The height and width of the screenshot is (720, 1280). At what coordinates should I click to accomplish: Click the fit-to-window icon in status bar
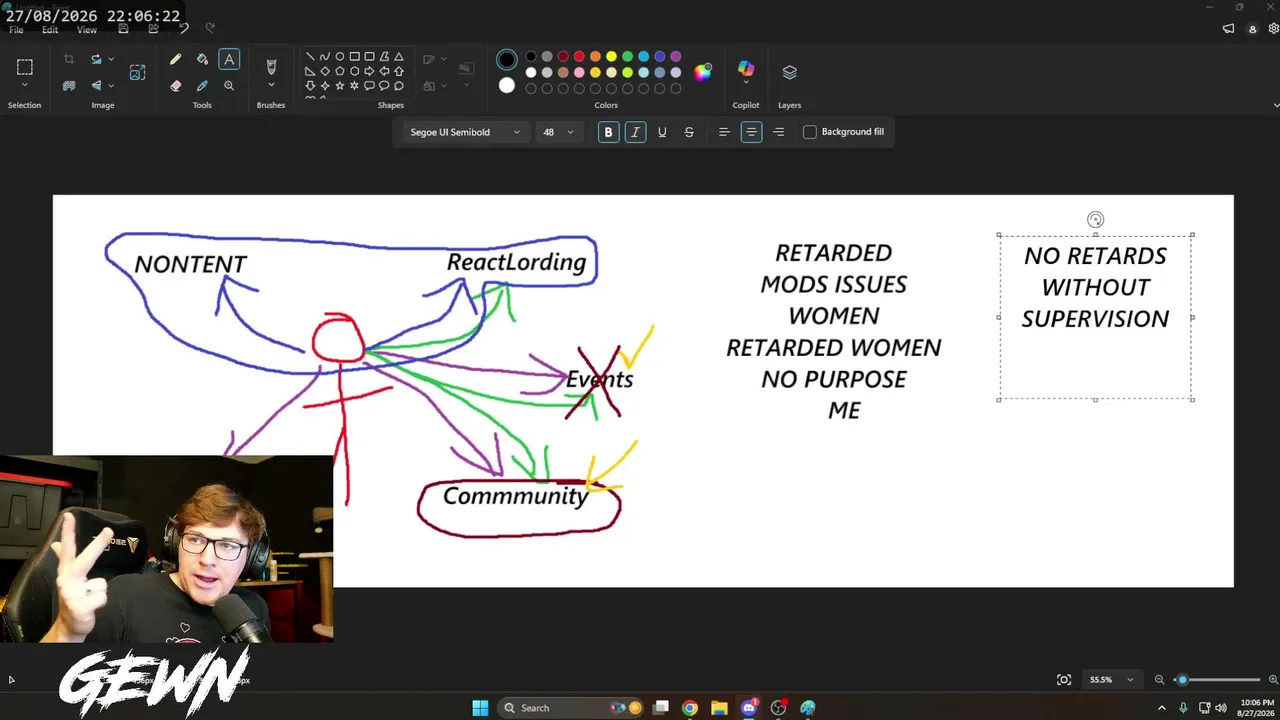tap(1064, 680)
